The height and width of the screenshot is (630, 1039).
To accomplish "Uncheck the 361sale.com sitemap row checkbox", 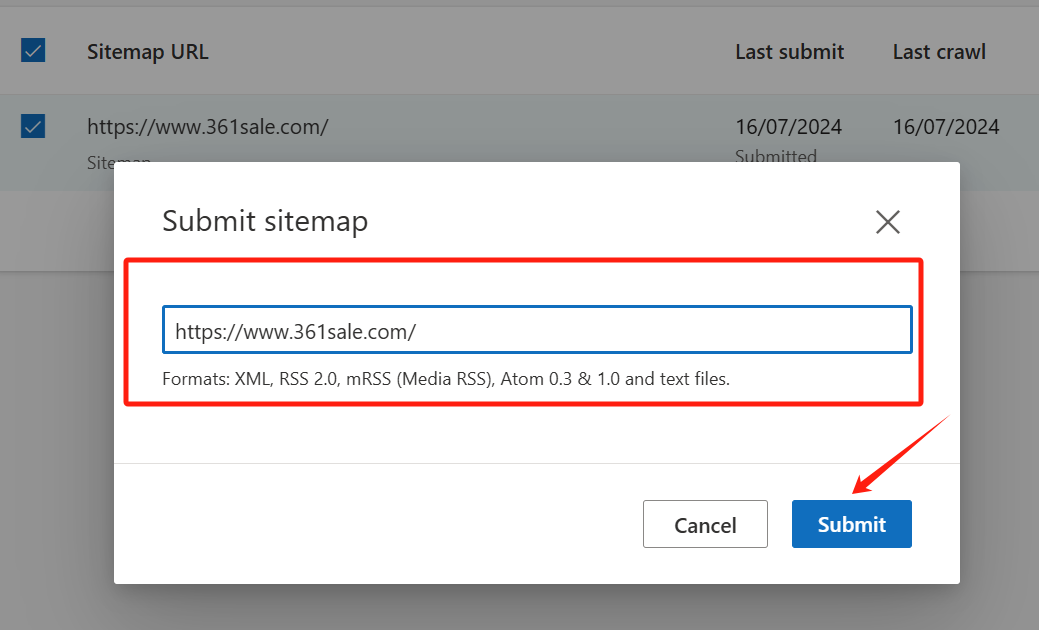I will click(33, 126).
